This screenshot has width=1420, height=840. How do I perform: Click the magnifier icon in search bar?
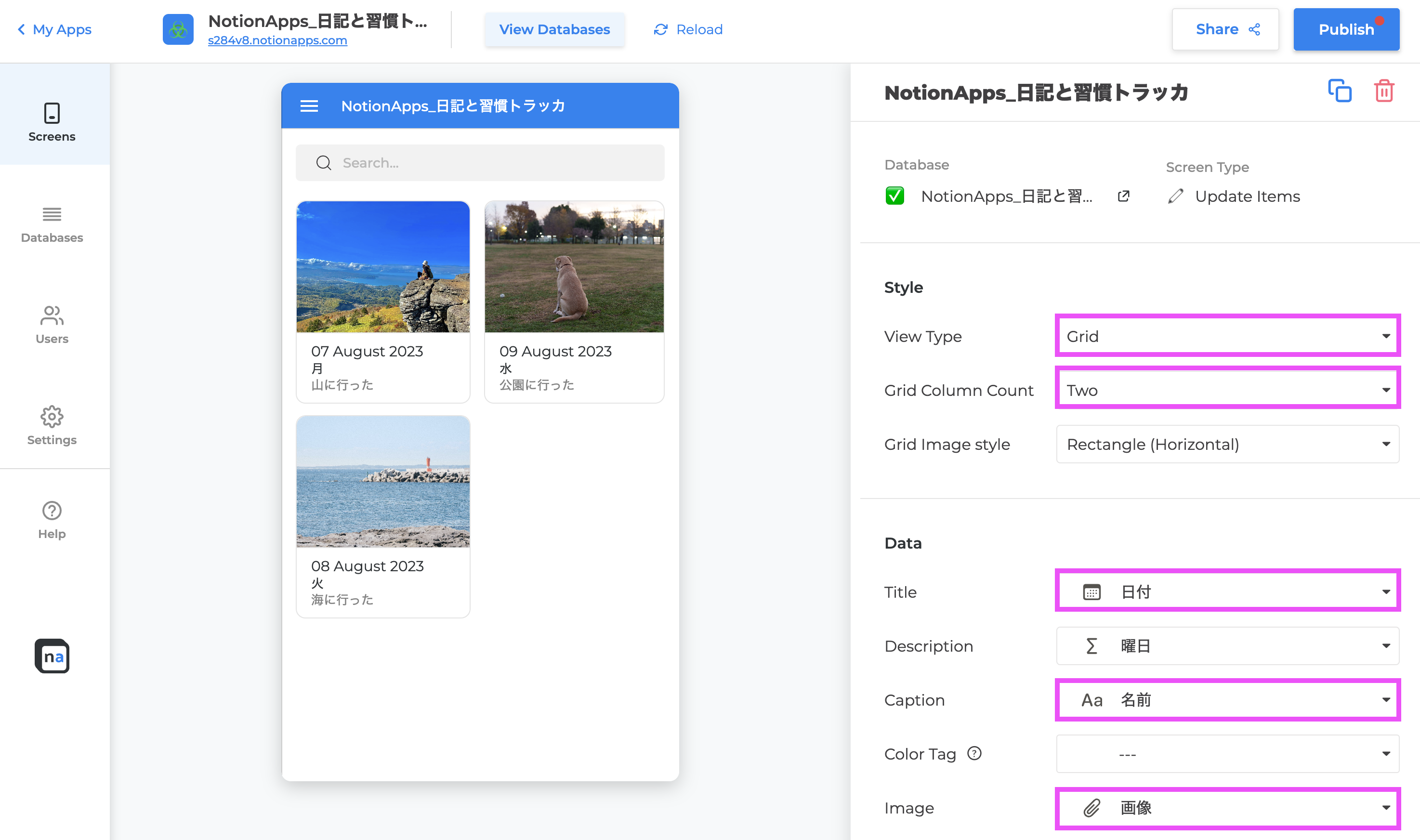pyautogui.click(x=324, y=163)
